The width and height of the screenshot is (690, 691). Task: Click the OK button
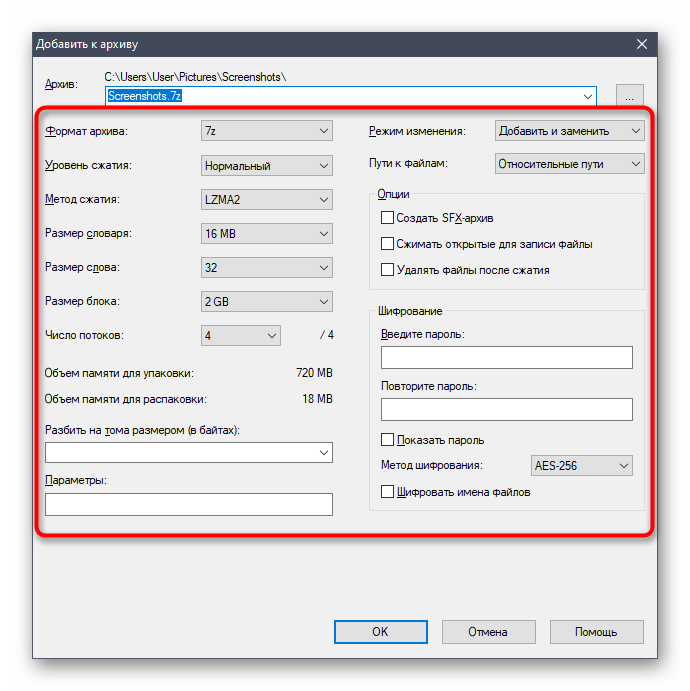[x=381, y=632]
